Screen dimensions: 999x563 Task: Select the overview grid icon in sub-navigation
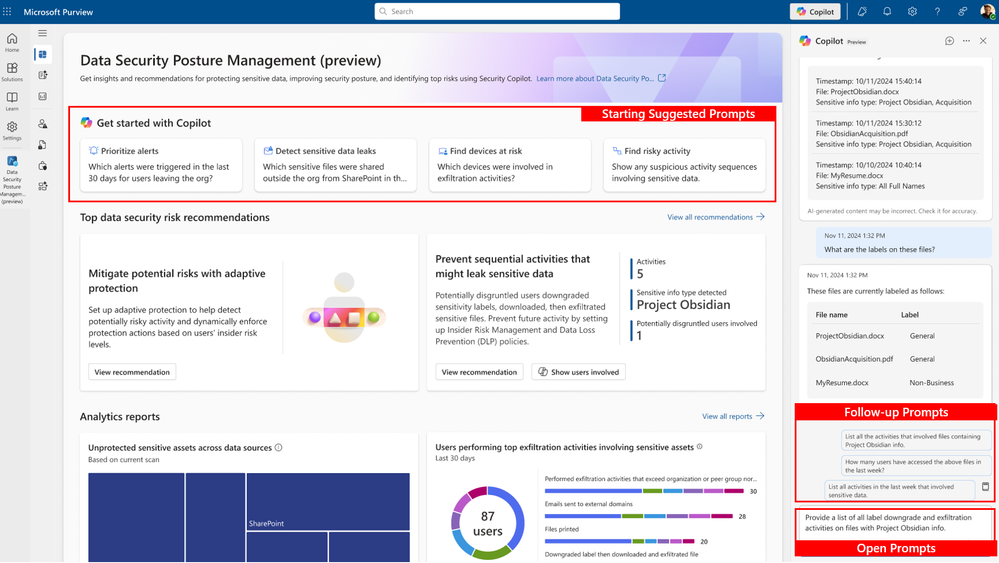[43, 55]
